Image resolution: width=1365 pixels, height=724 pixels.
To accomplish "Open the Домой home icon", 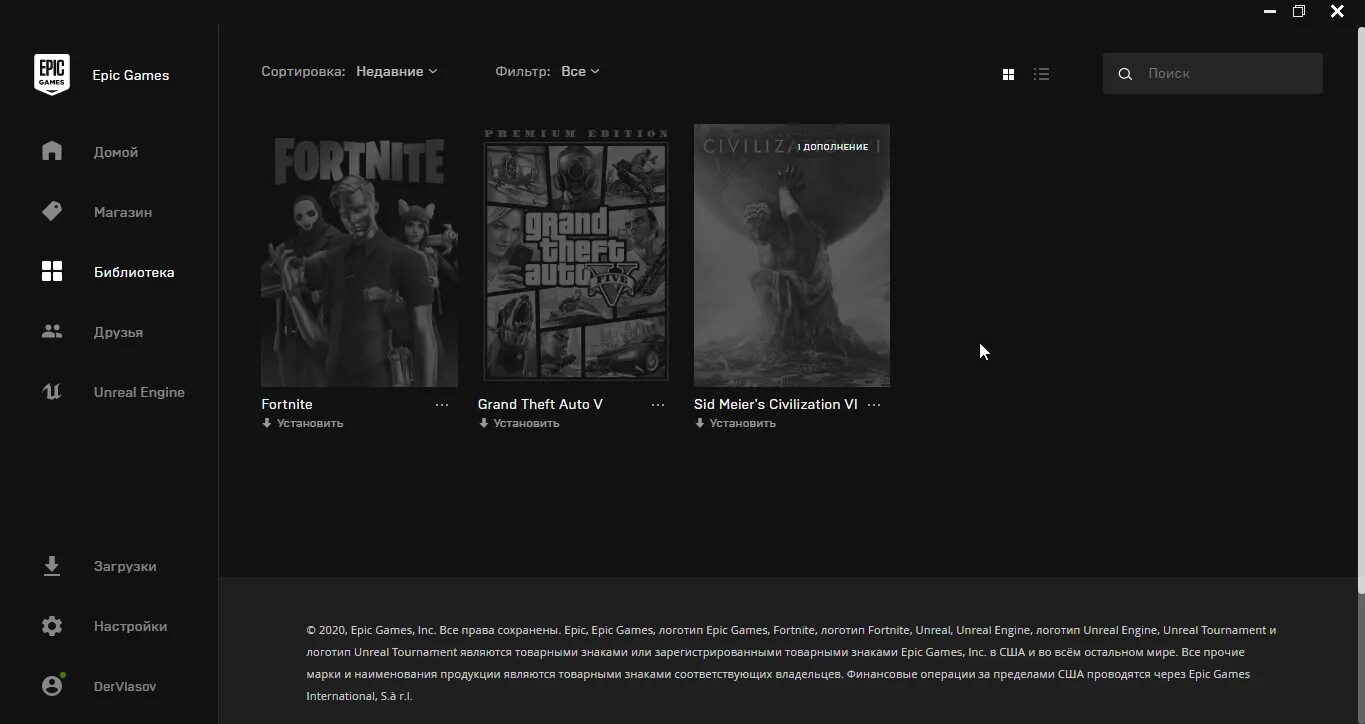I will (52, 151).
